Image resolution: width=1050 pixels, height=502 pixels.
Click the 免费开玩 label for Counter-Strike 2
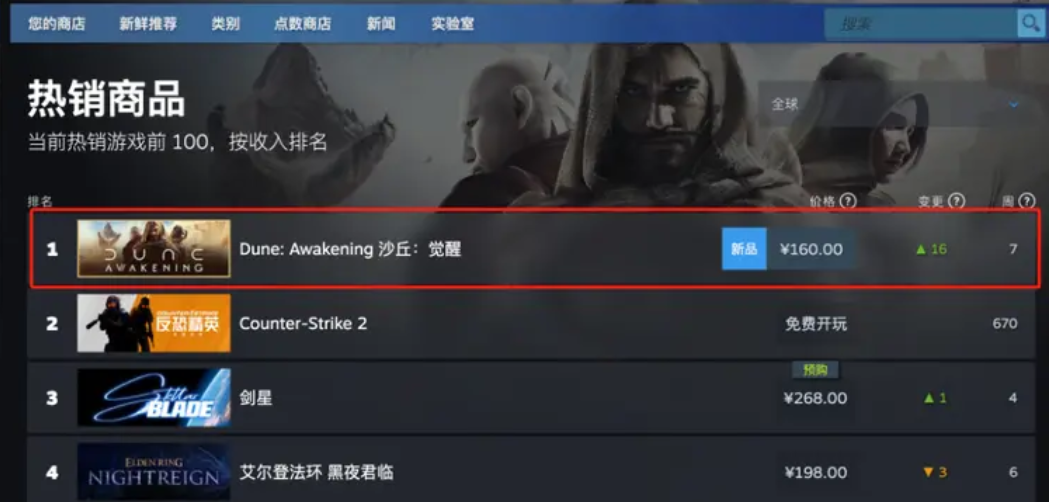click(x=816, y=324)
